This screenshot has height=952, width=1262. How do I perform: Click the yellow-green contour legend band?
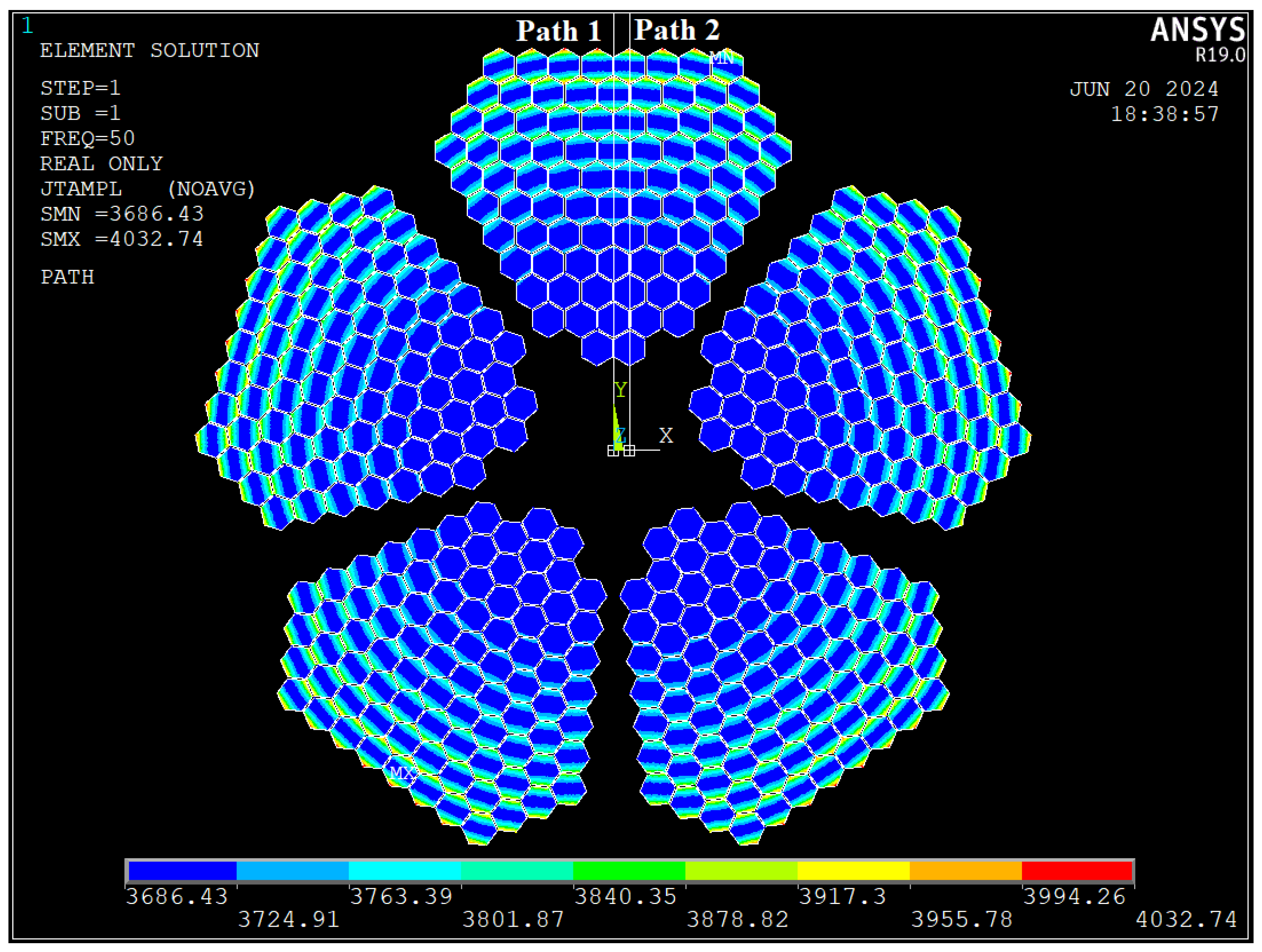[x=741, y=871]
